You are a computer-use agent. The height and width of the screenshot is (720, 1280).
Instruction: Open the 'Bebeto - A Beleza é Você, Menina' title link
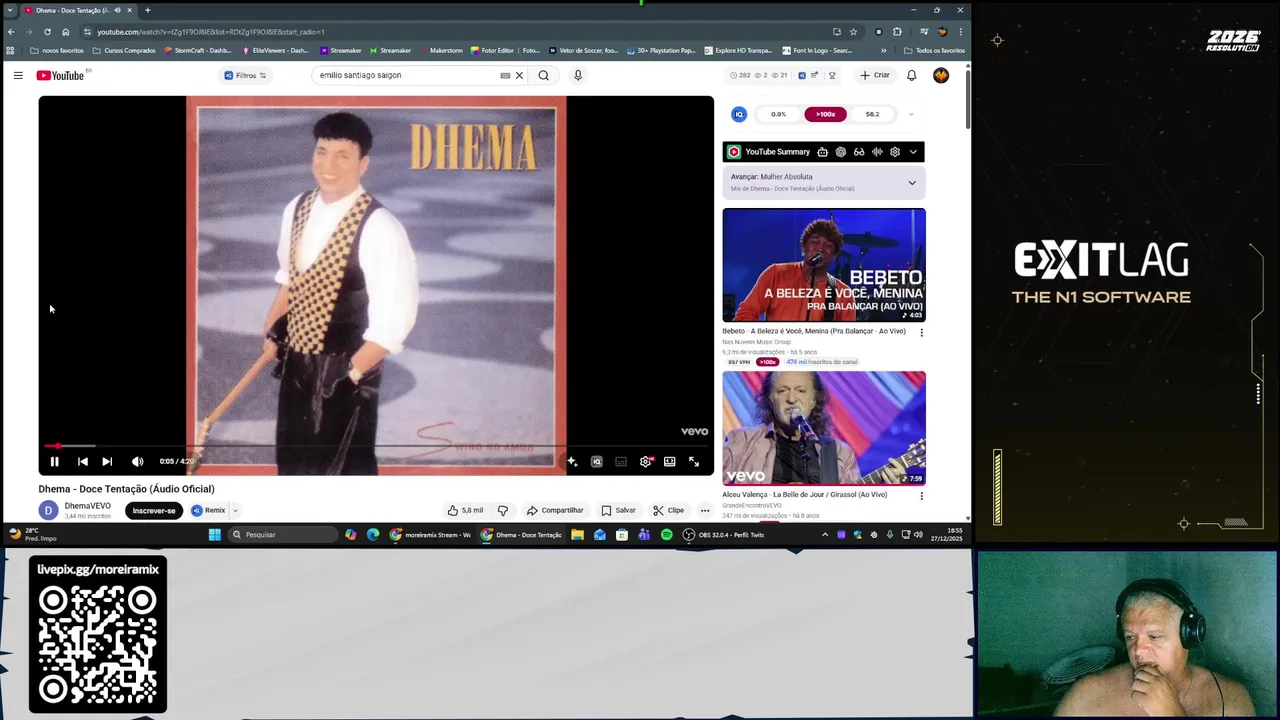(x=814, y=331)
